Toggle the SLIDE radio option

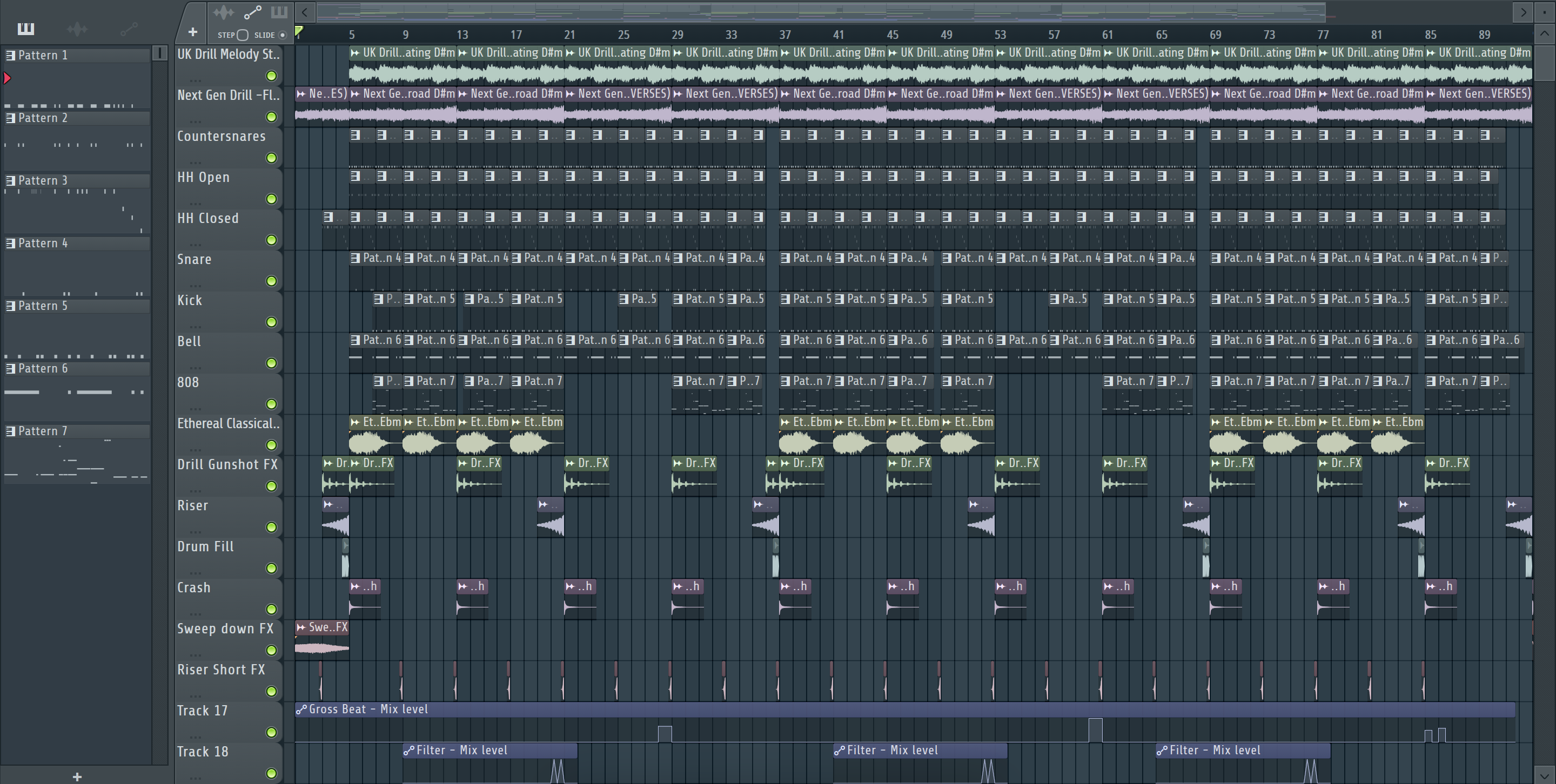tap(282, 35)
